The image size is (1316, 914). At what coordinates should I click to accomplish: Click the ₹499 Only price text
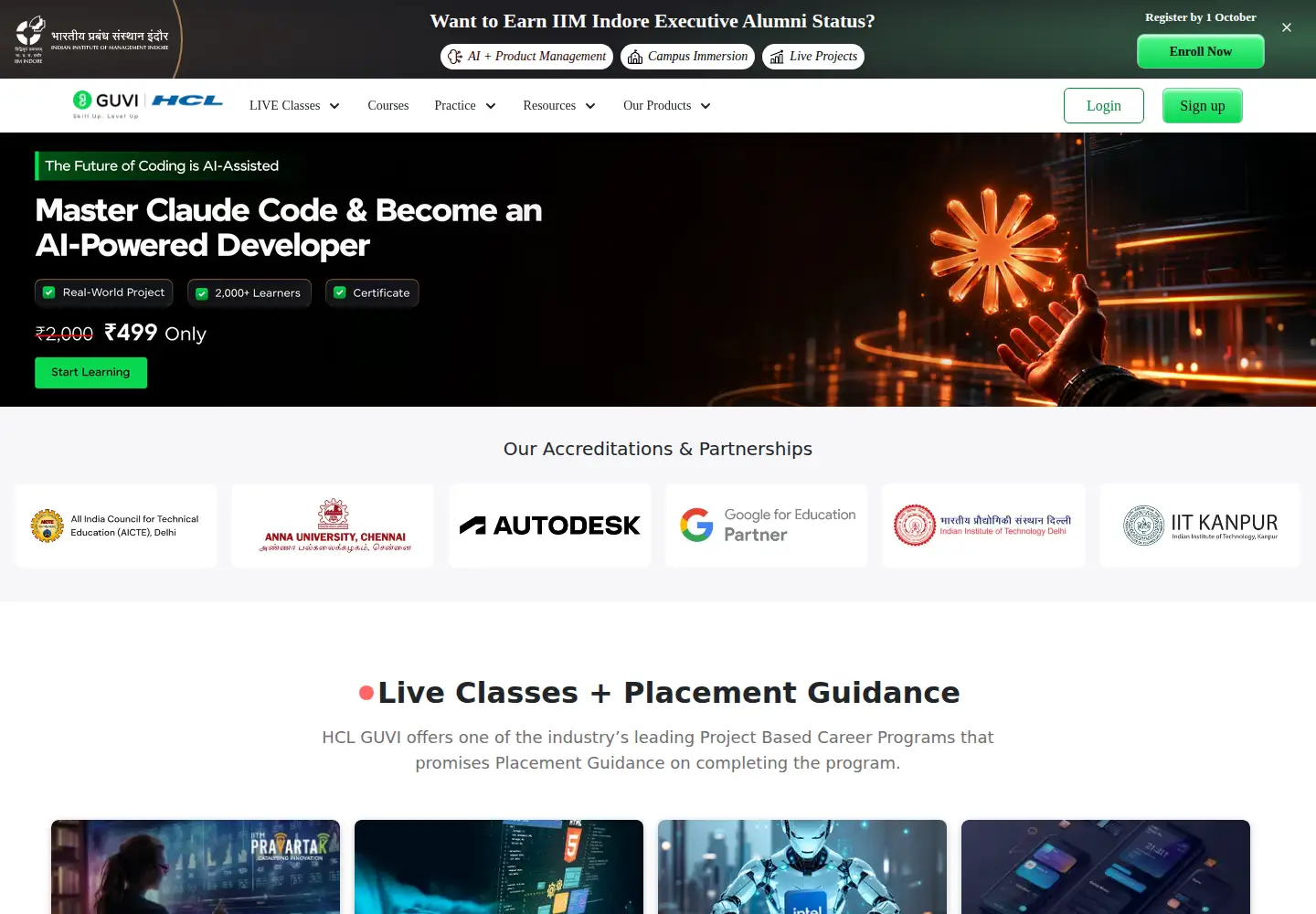(x=155, y=333)
